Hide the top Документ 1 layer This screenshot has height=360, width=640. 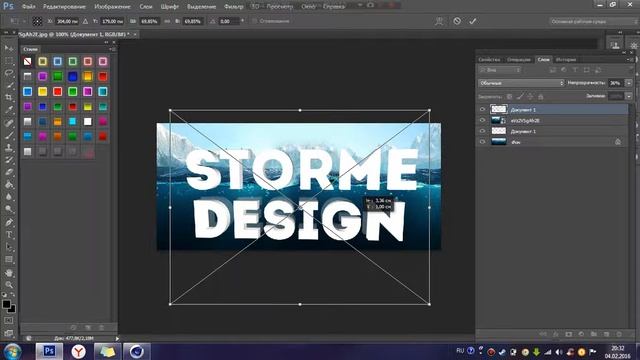pos(482,109)
